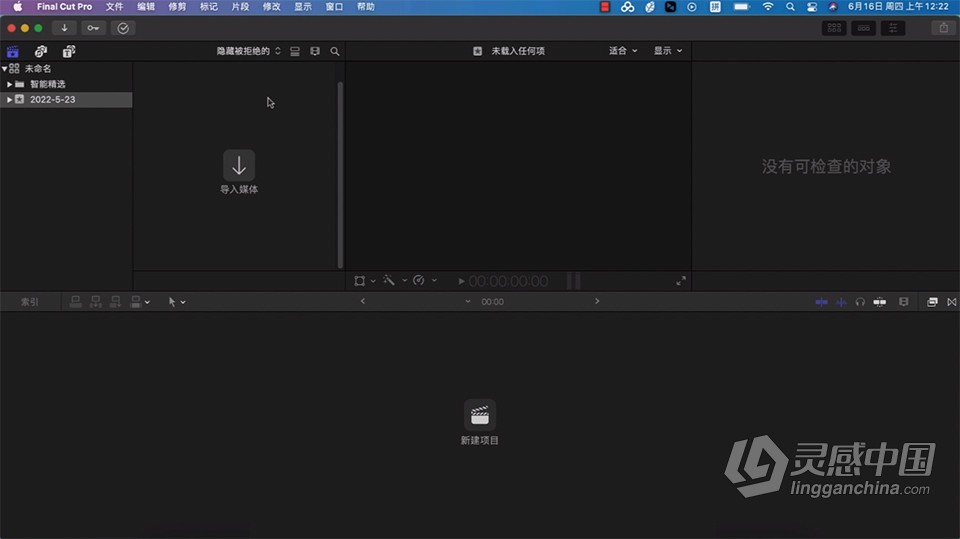Open the Photos and Audio sidebar

click(x=41, y=51)
